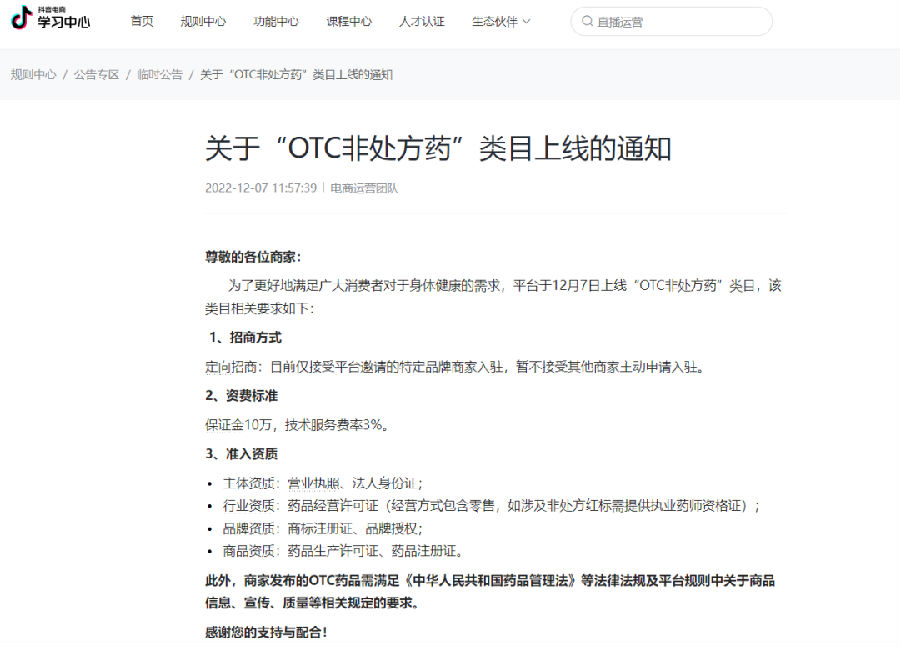Viewport: 900px width, 646px height.
Task: Open the 功能中心 menu item
Action: 276,21
